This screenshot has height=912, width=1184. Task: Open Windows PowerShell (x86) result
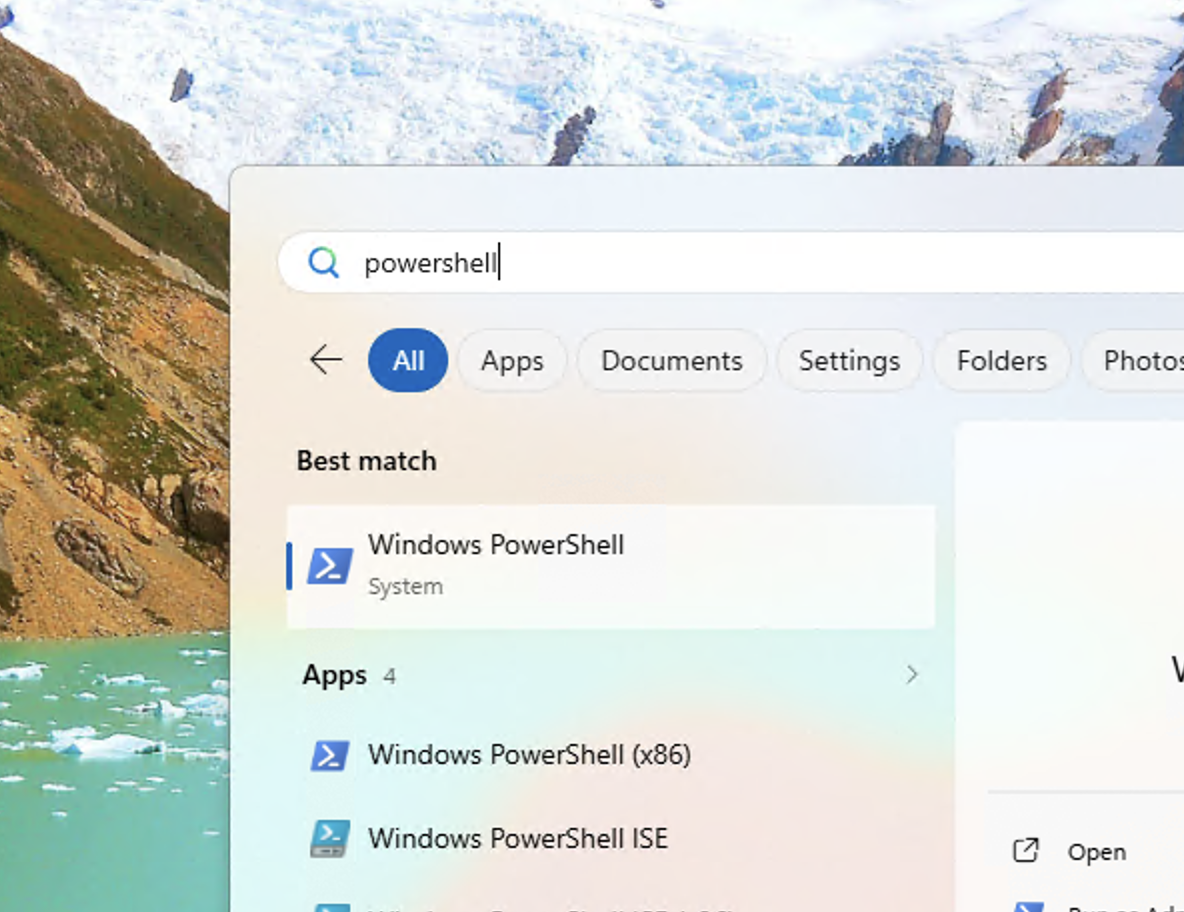(x=611, y=755)
